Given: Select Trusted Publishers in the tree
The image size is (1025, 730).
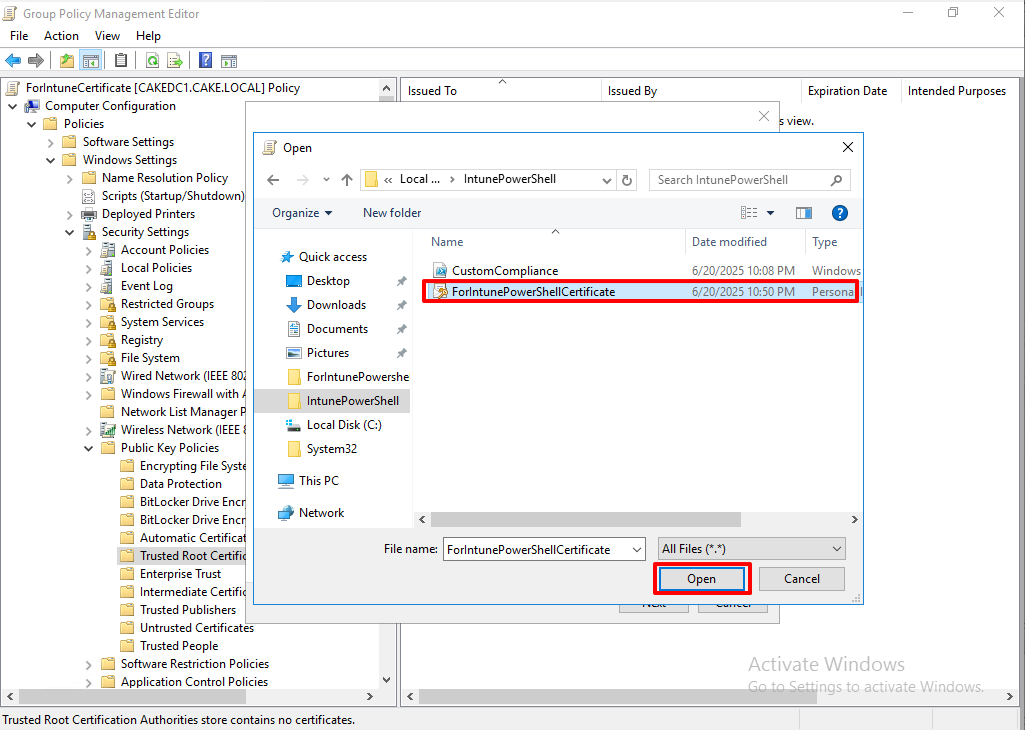Looking at the screenshot, I should coord(188,610).
